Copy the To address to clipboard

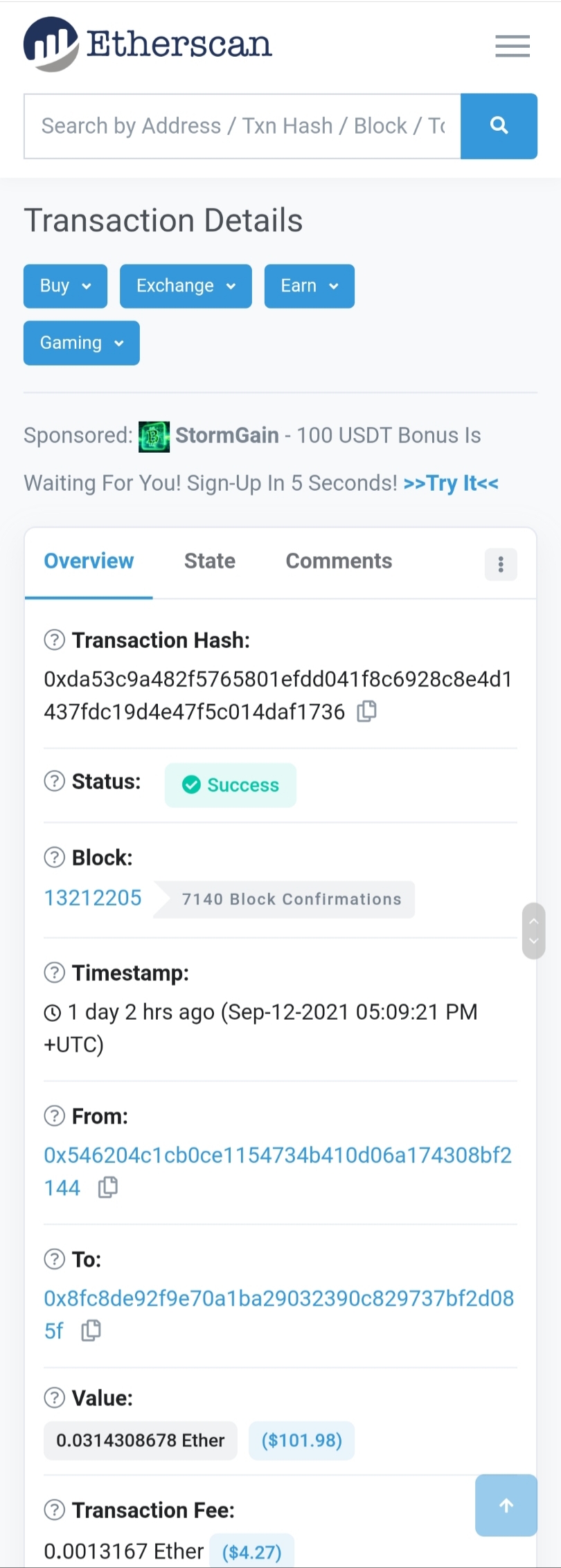[x=91, y=1330]
